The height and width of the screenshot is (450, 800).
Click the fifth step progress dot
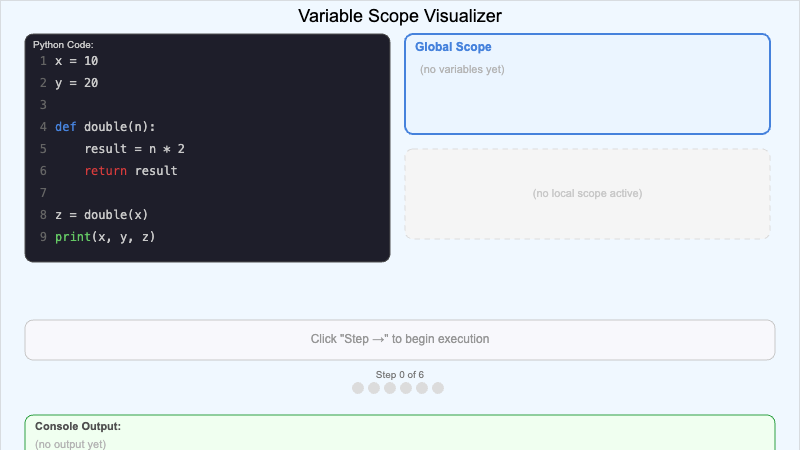(x=422, y=388)
